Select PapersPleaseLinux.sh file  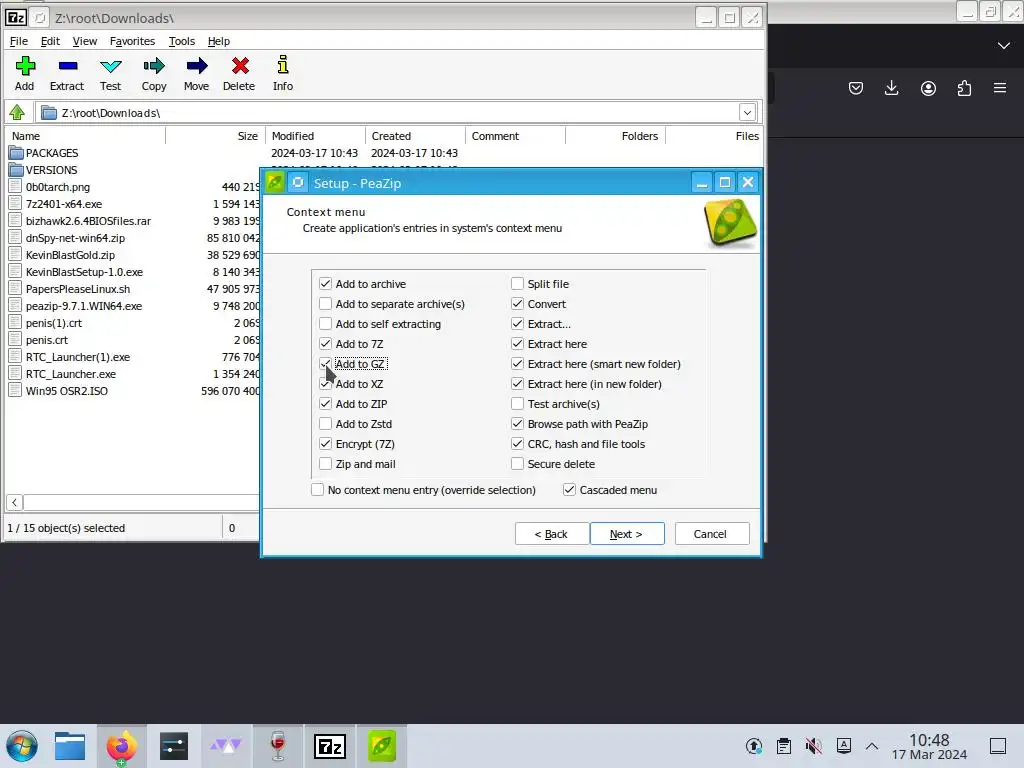point(78,289)
